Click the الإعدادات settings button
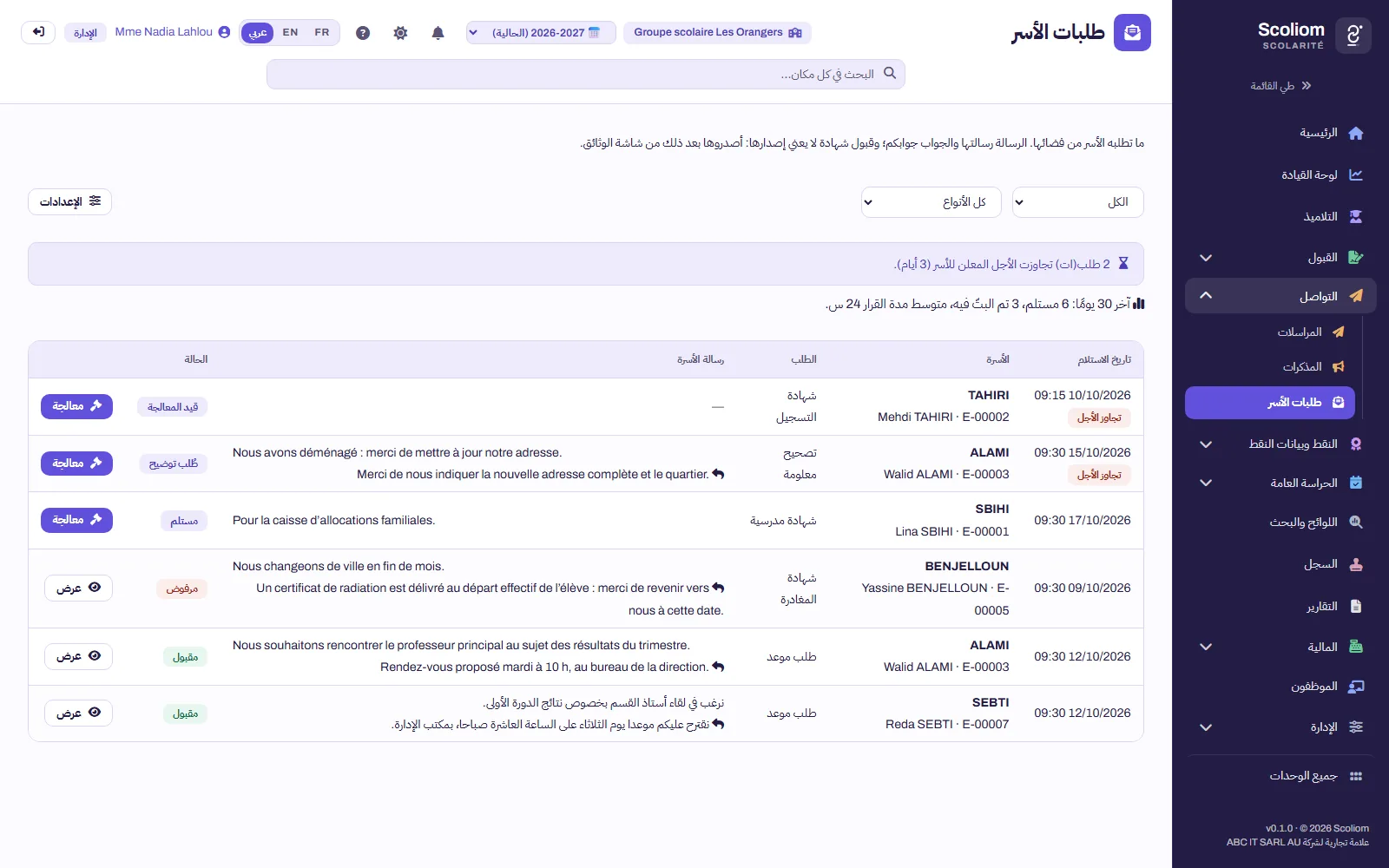The image size is (1389, 868). click(x=69, y=201)
